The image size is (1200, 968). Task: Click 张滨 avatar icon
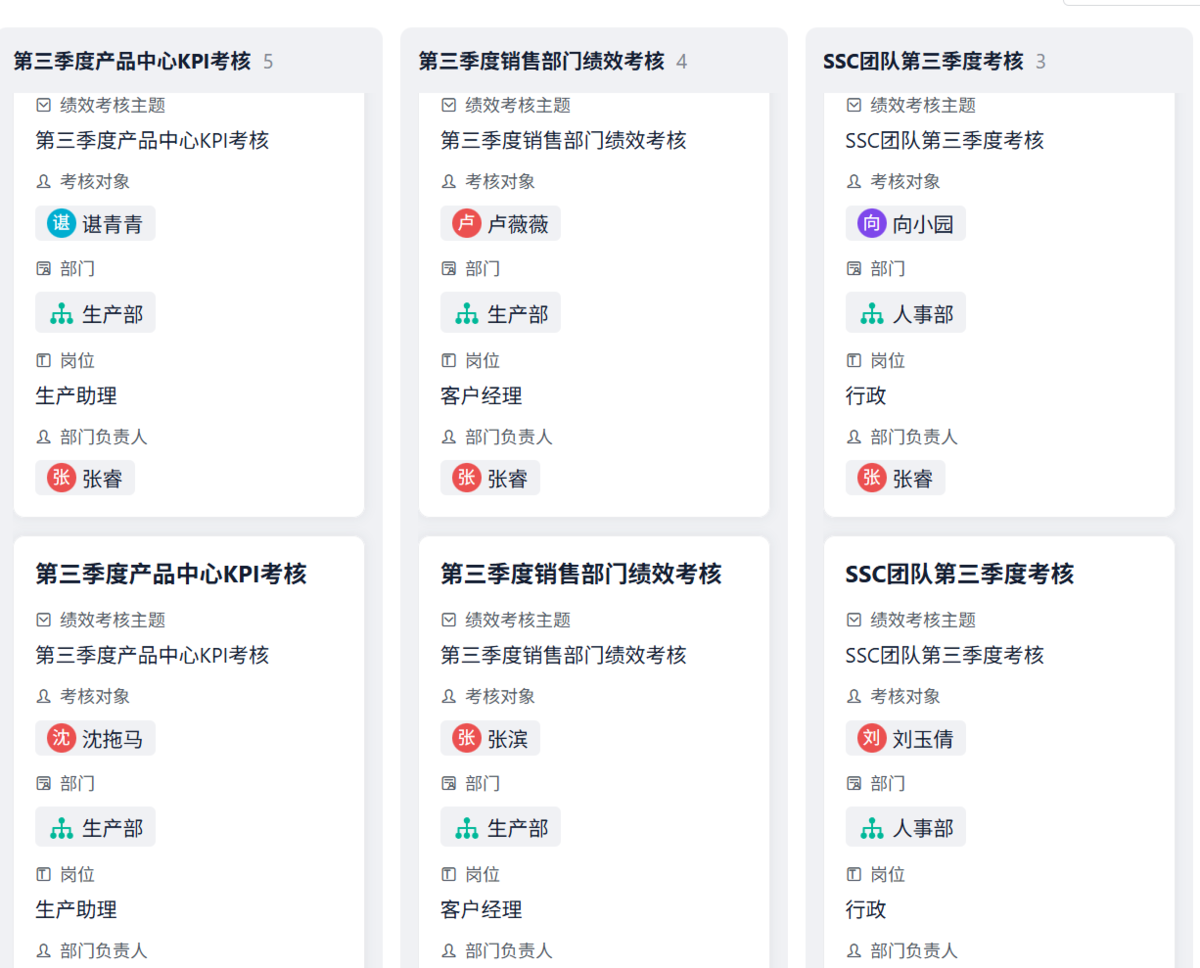[x=466, y=739]
